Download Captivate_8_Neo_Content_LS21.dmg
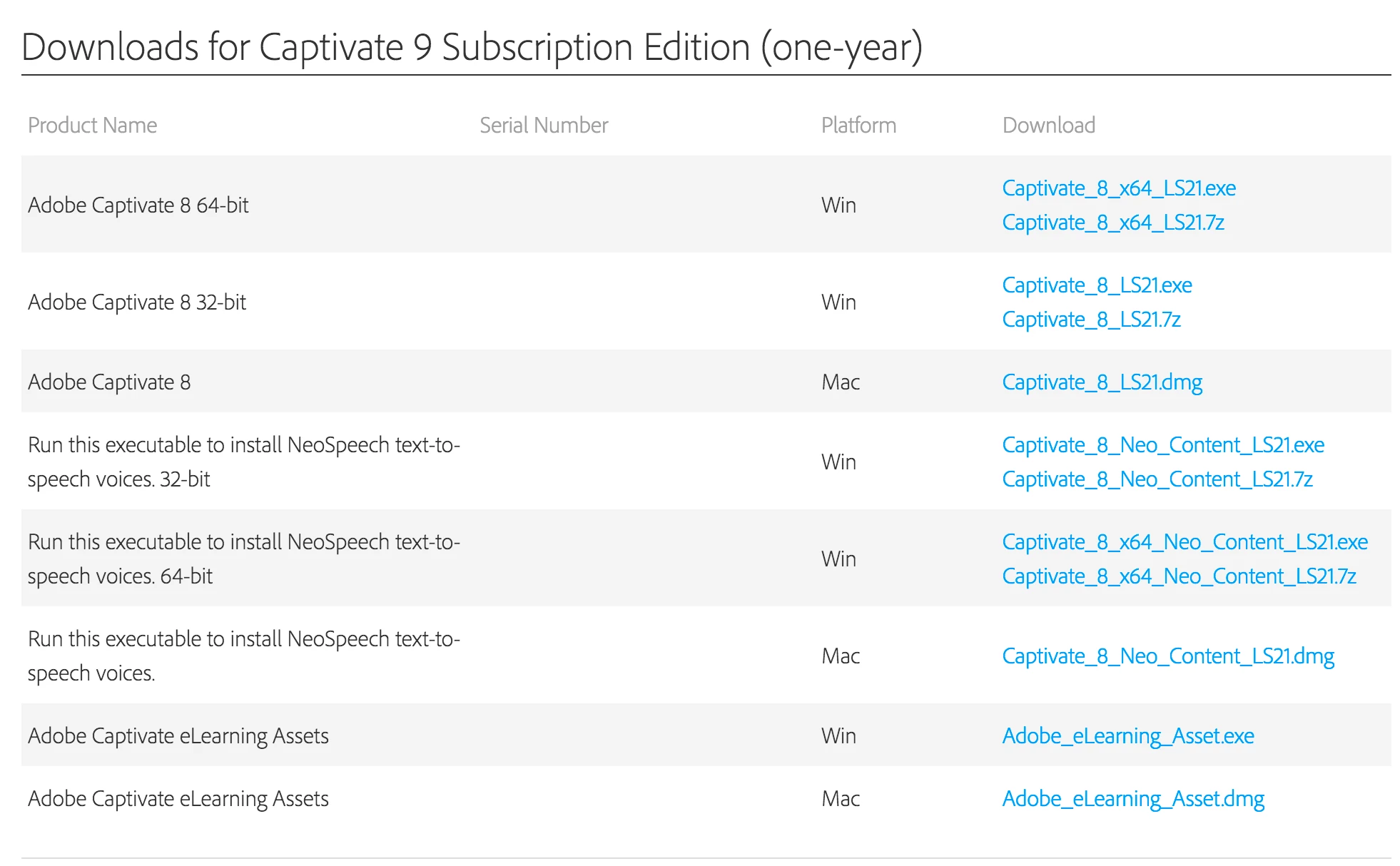Viewport: 1400px width, 866px height. point(1168,656)
